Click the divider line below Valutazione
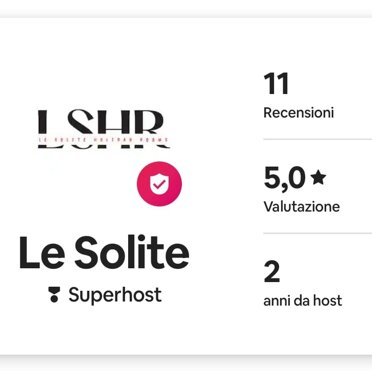This screenshot has width=372, height=371. pos(318,233)
